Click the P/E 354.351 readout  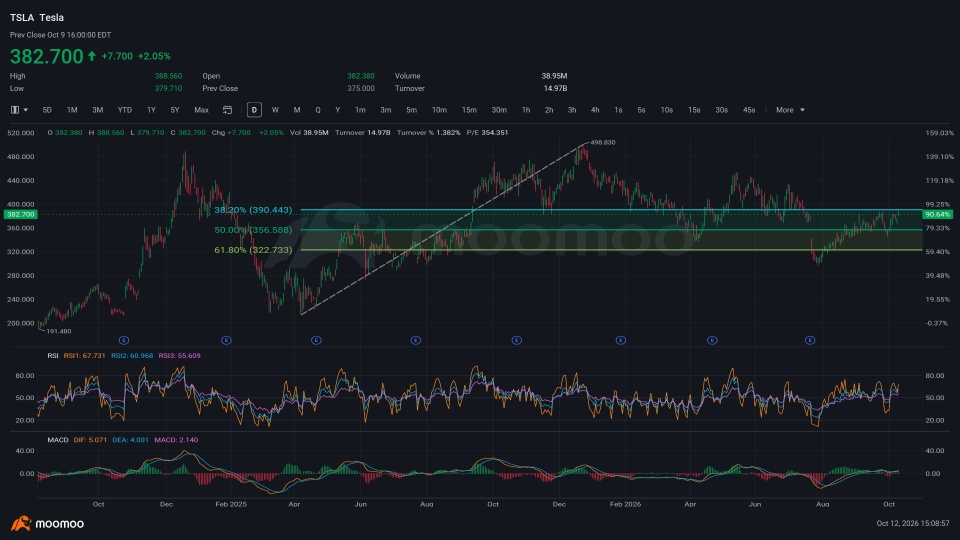pyautogui.click(x=487, y=132)
